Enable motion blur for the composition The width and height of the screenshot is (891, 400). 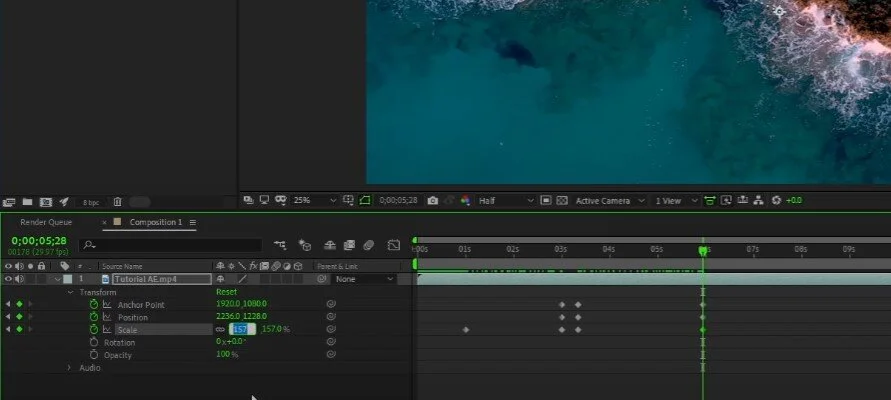(368, 245)
